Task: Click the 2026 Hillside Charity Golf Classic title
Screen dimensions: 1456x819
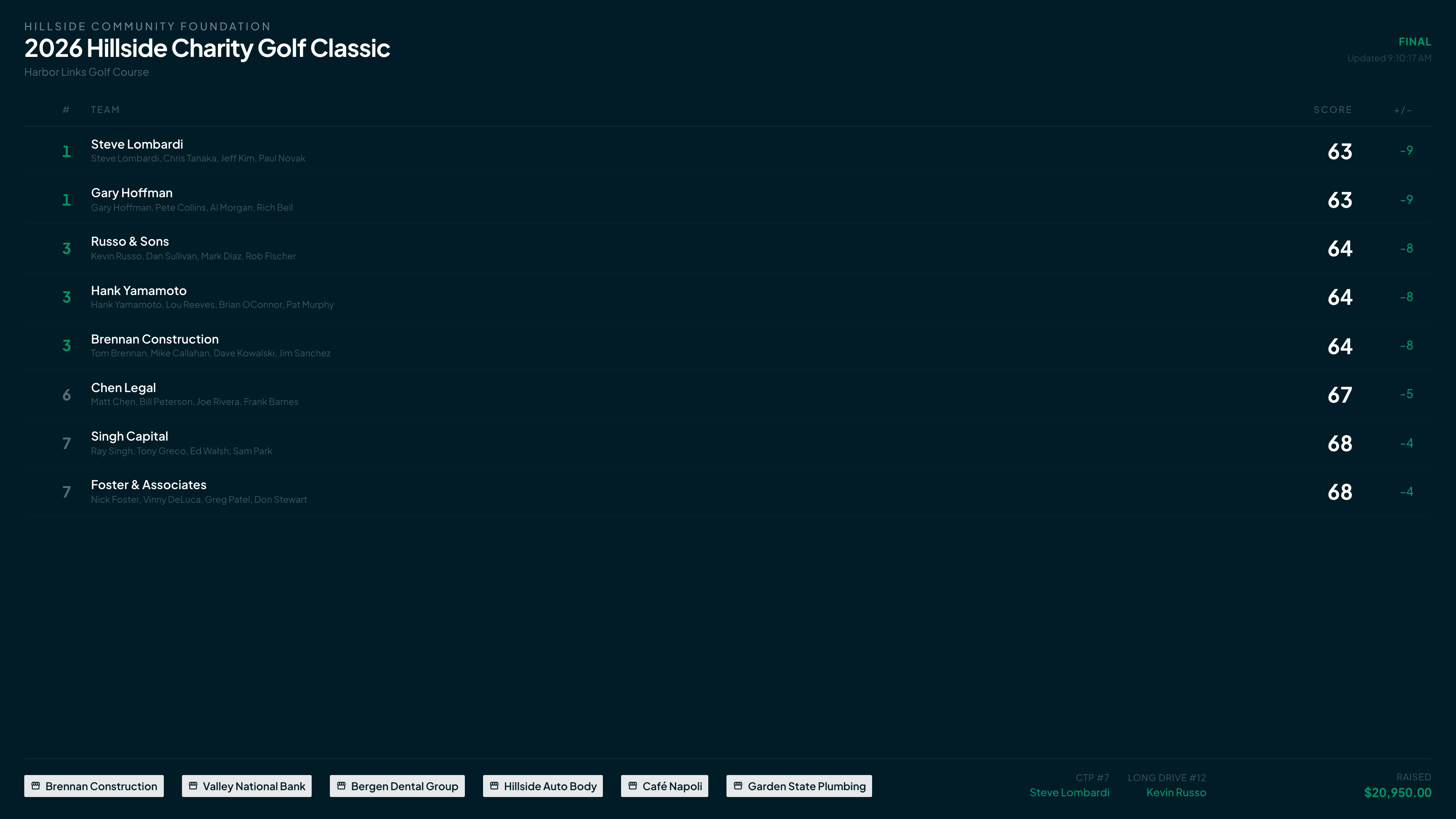Action: point(207,48)
